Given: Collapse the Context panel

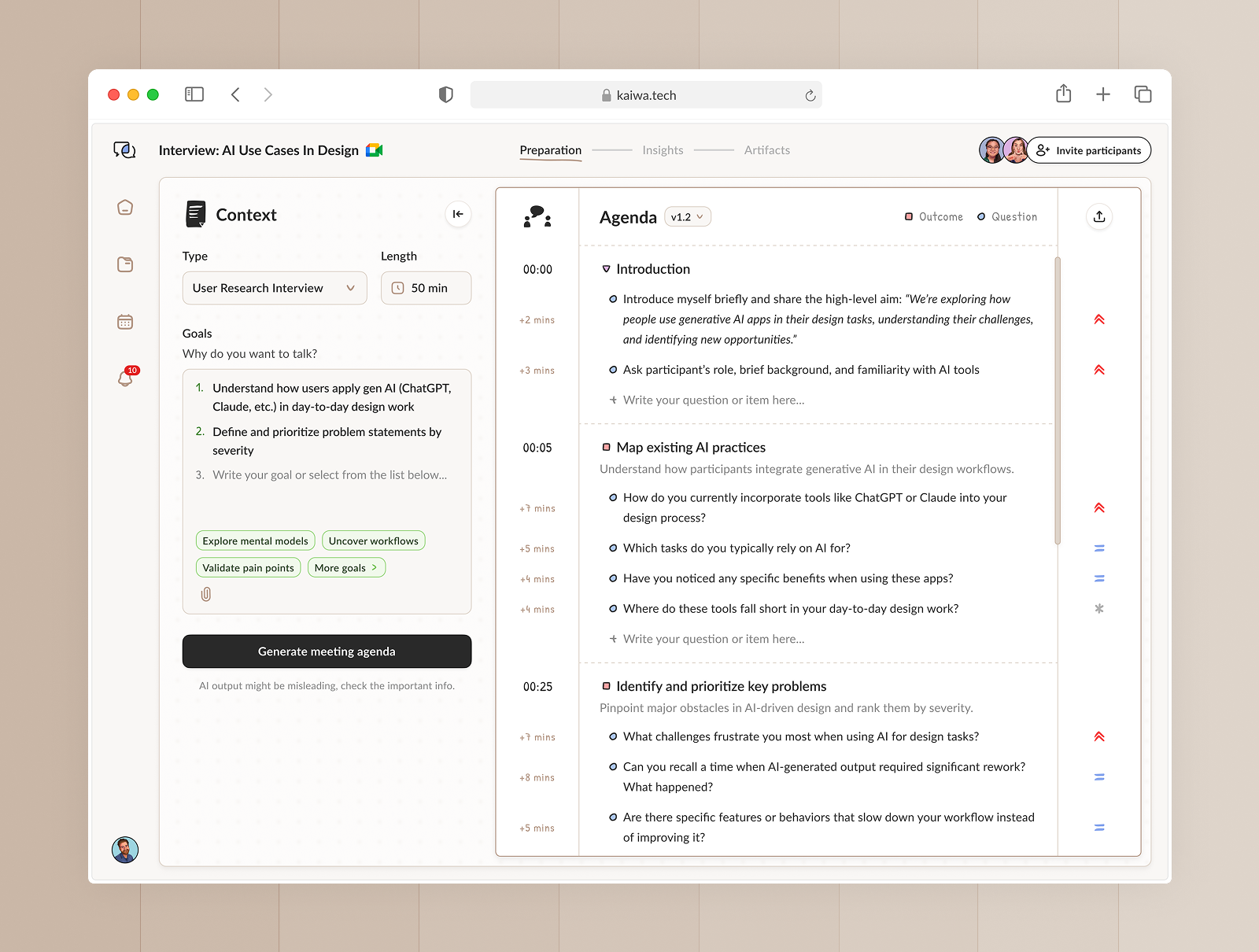Looking at the screenshot, I should click(x=458, y=213).
